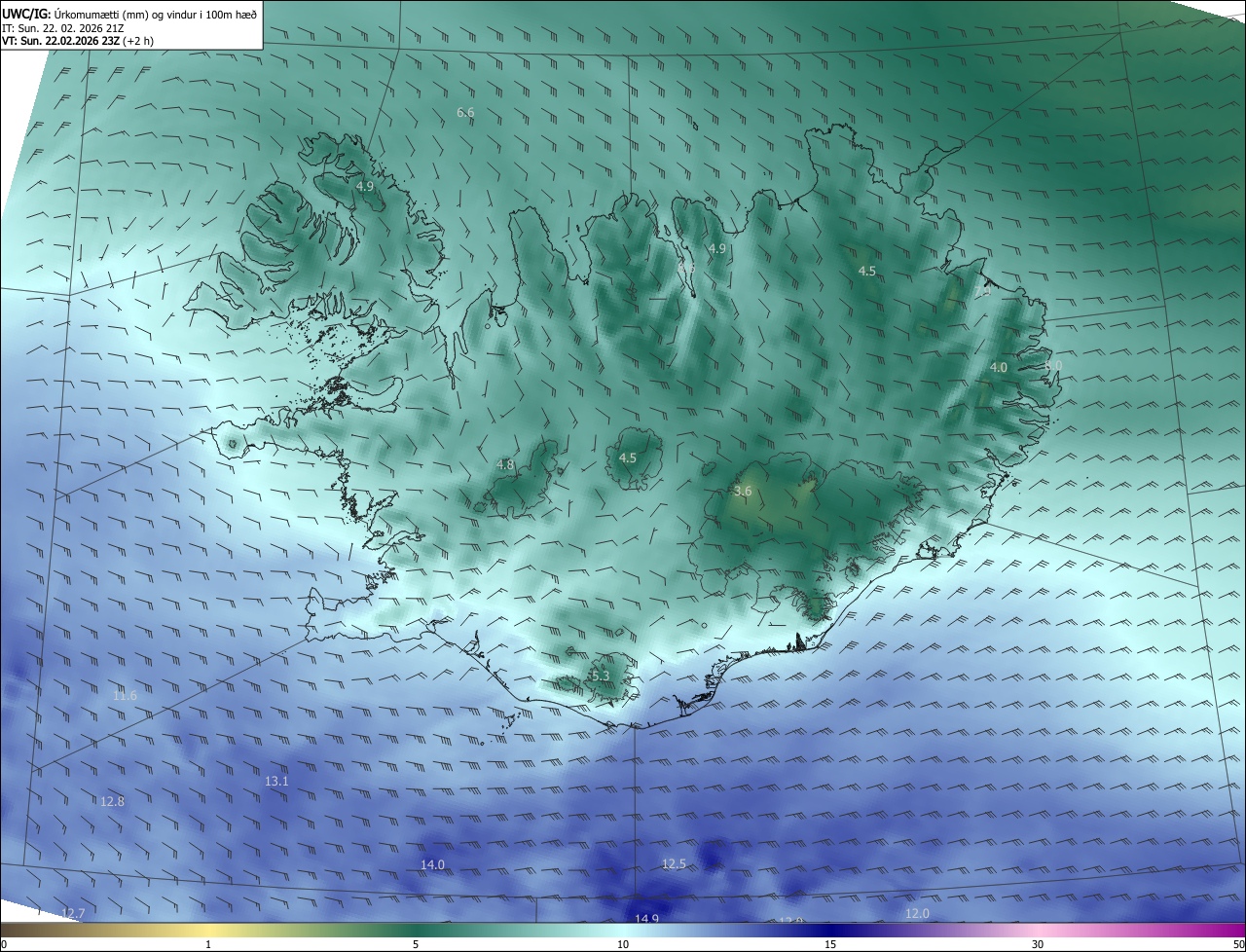Click the 12.8 value offshore southwest
1246x952 pixels.
coord(112,801)
